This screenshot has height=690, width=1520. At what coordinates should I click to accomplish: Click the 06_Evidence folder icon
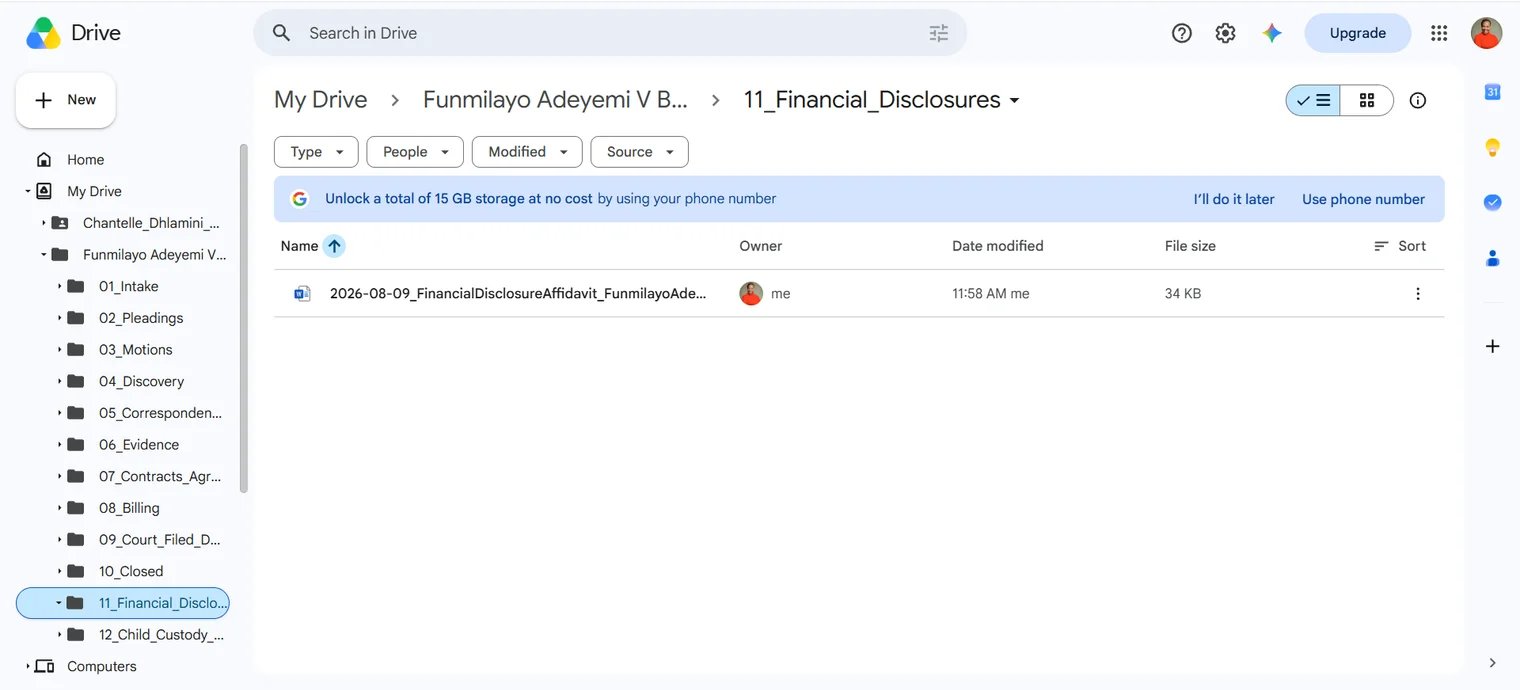tap(76, 445)
